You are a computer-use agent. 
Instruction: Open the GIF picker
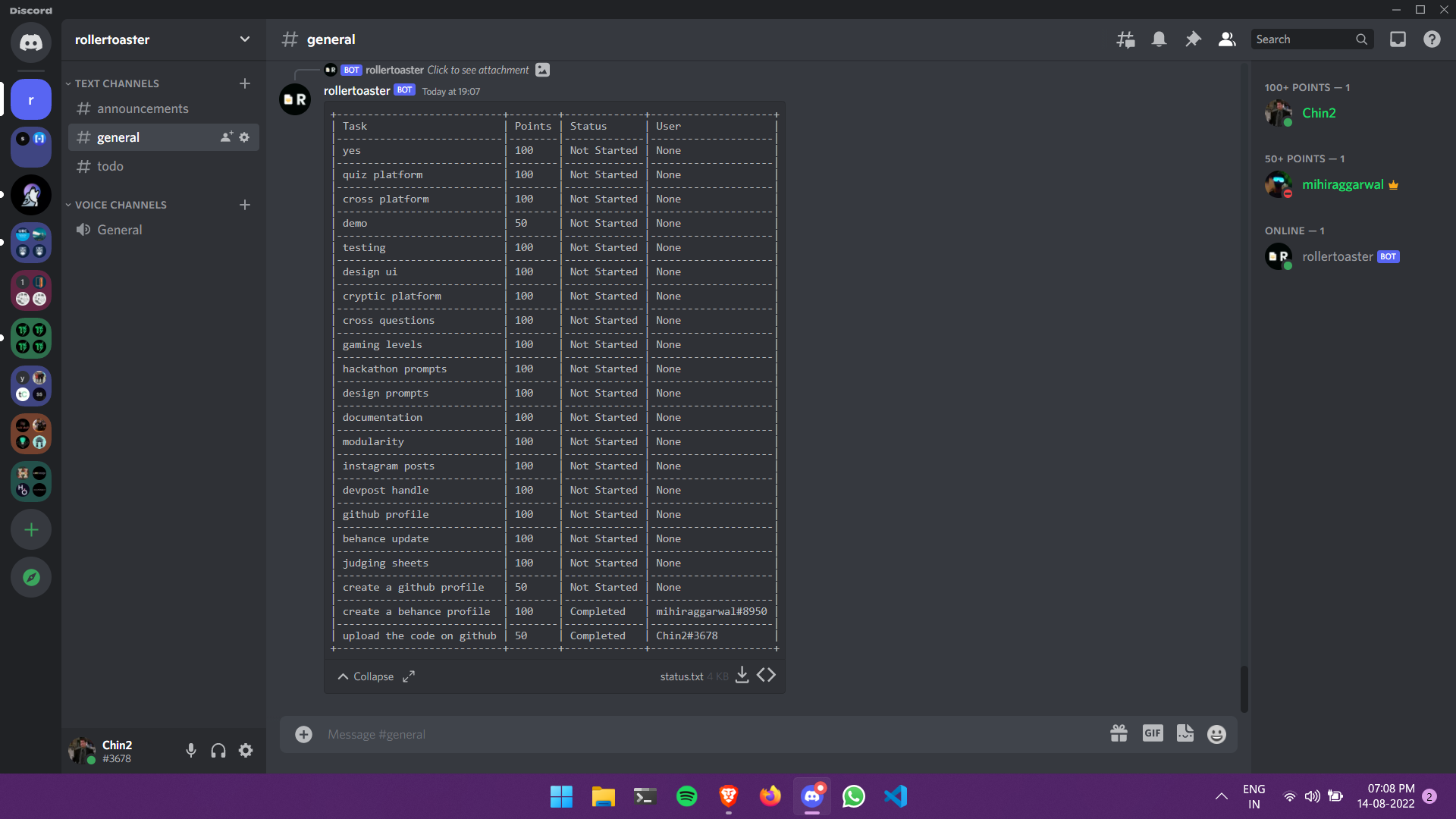point(1153,733)
